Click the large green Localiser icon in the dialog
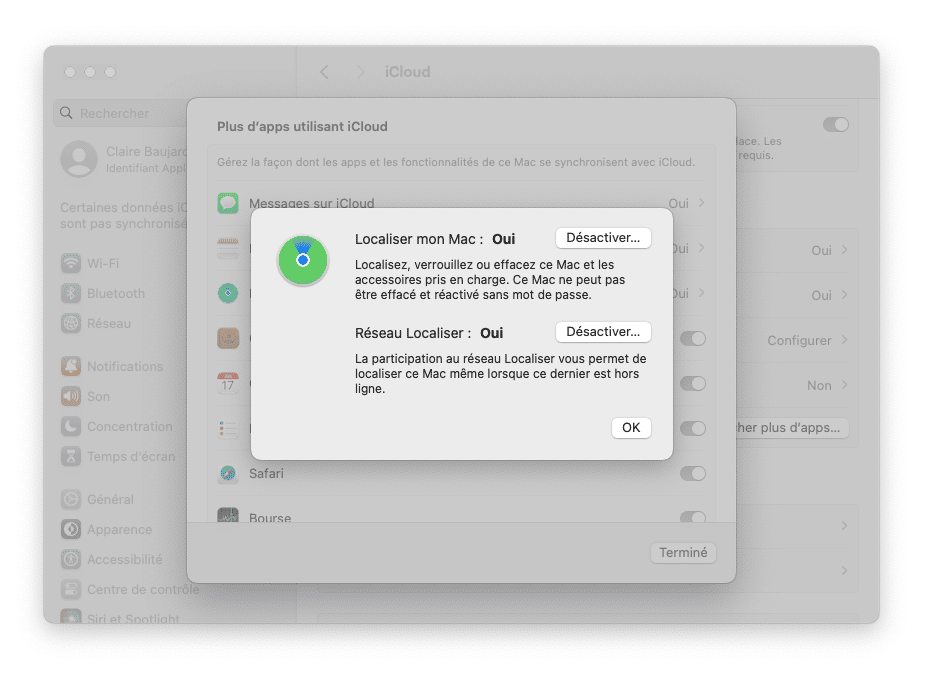Image resolution: width=929 pixels, height=674 pixels. tap(303, 260)
